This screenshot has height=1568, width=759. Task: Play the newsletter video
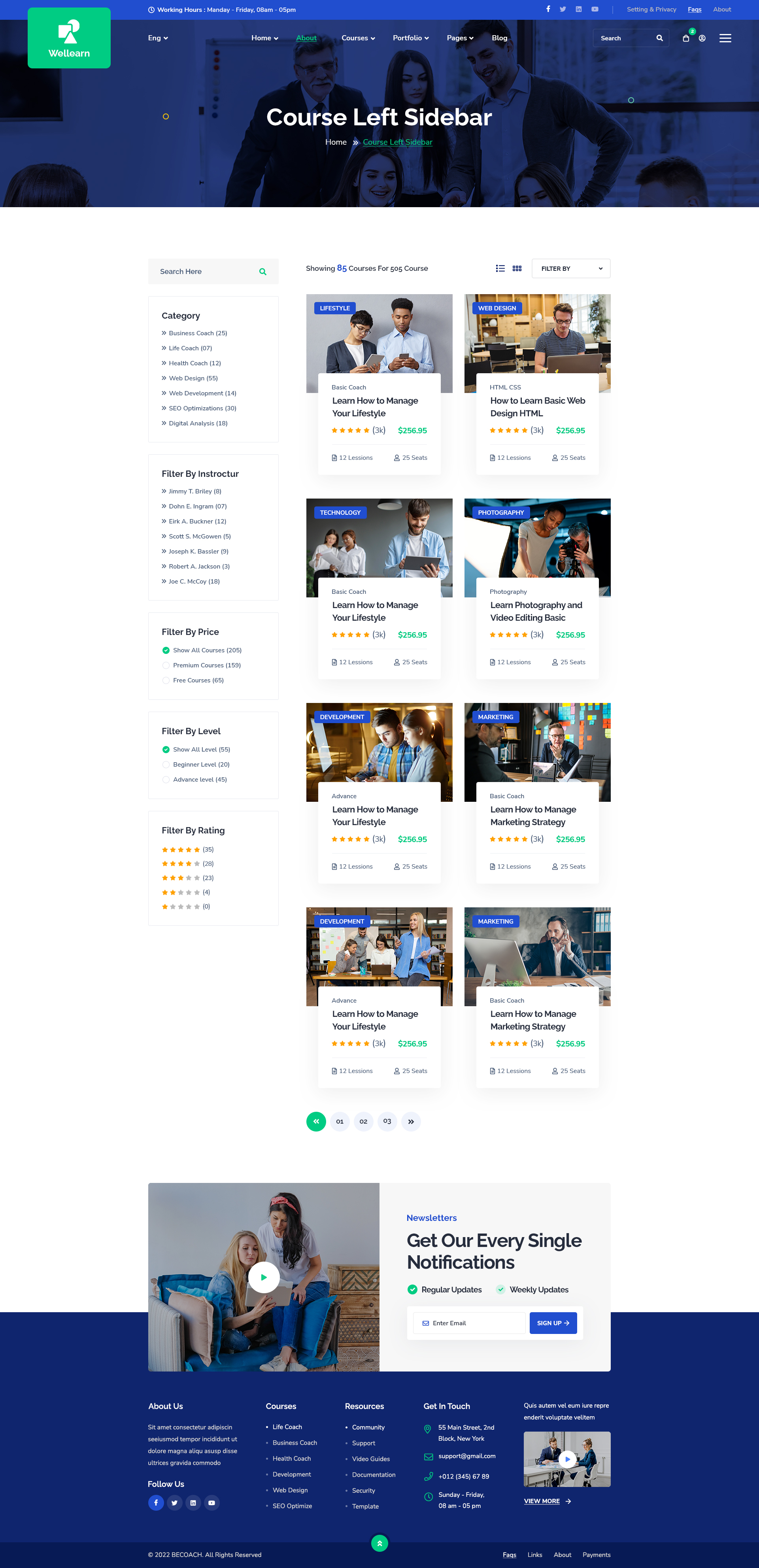point(264,1277)
